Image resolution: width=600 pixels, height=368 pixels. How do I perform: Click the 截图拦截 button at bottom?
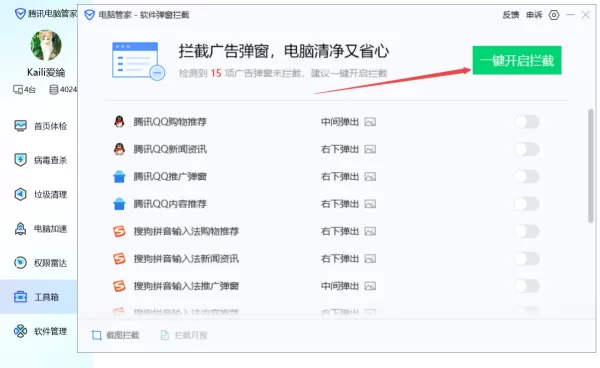(x=115, y=335)
